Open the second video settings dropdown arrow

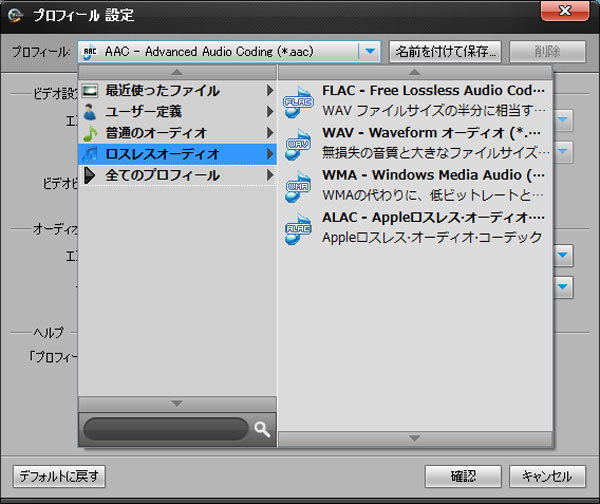(563, 152)
